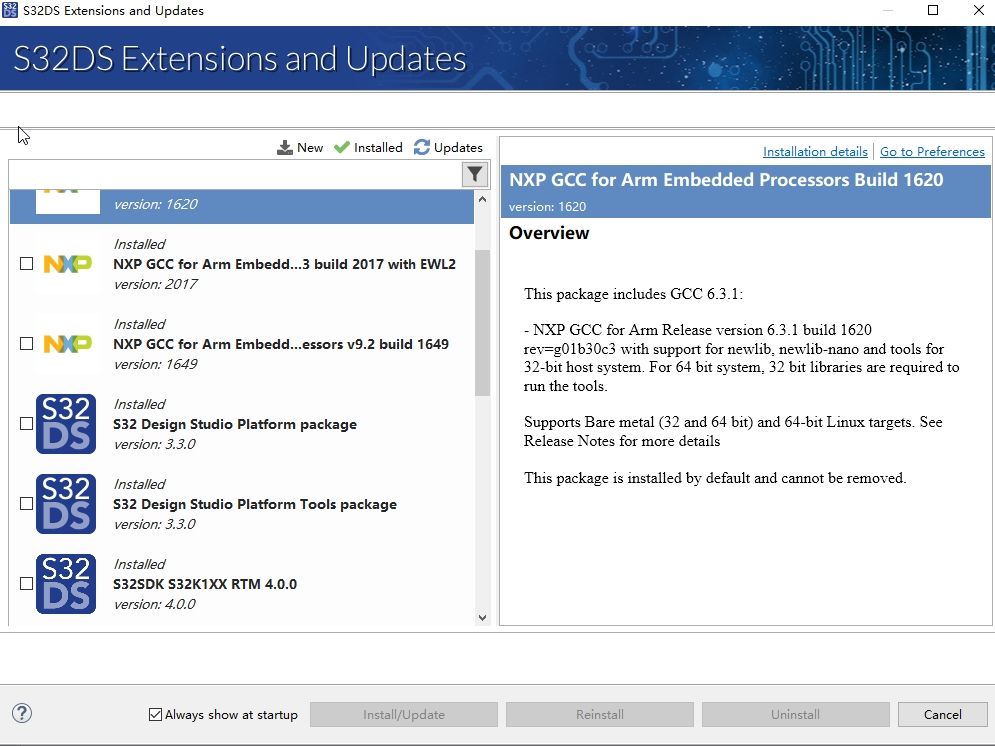Screen dimensions: 995x746
Task: Show New packages filter
Action: click(300, 147)
